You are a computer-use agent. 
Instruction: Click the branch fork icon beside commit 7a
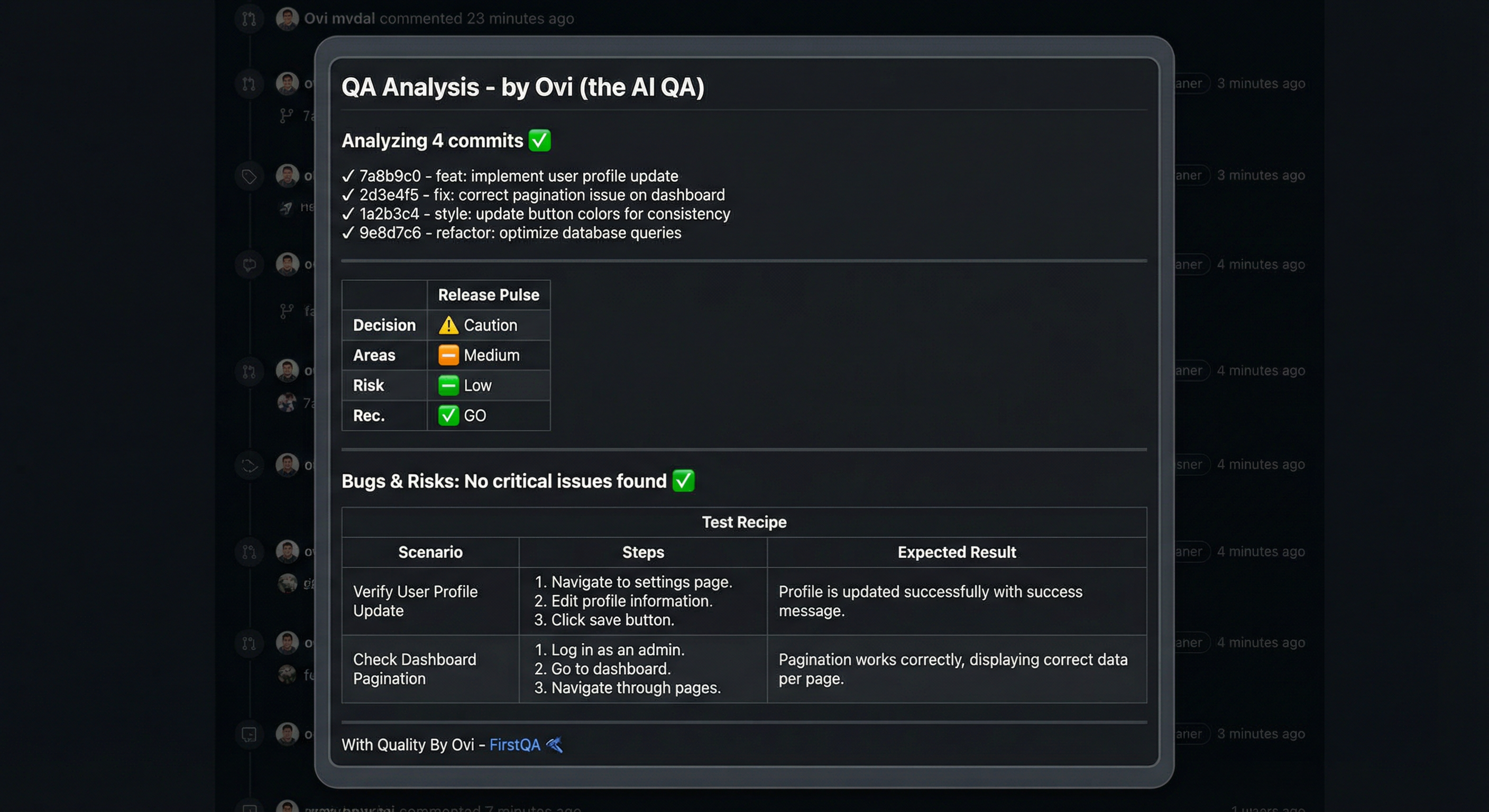coord(287,116)
